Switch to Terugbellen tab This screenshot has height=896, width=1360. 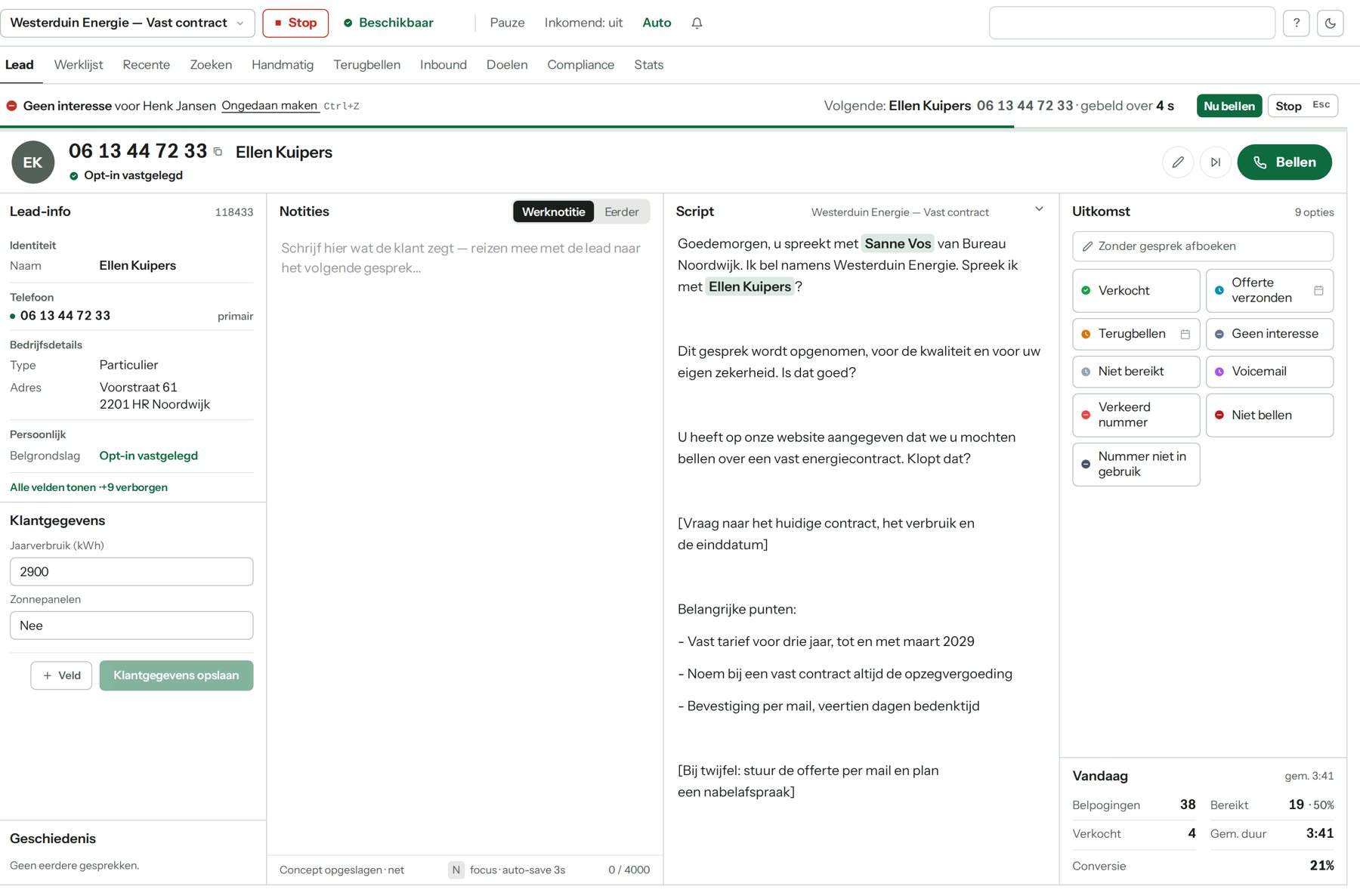point(366,65)
